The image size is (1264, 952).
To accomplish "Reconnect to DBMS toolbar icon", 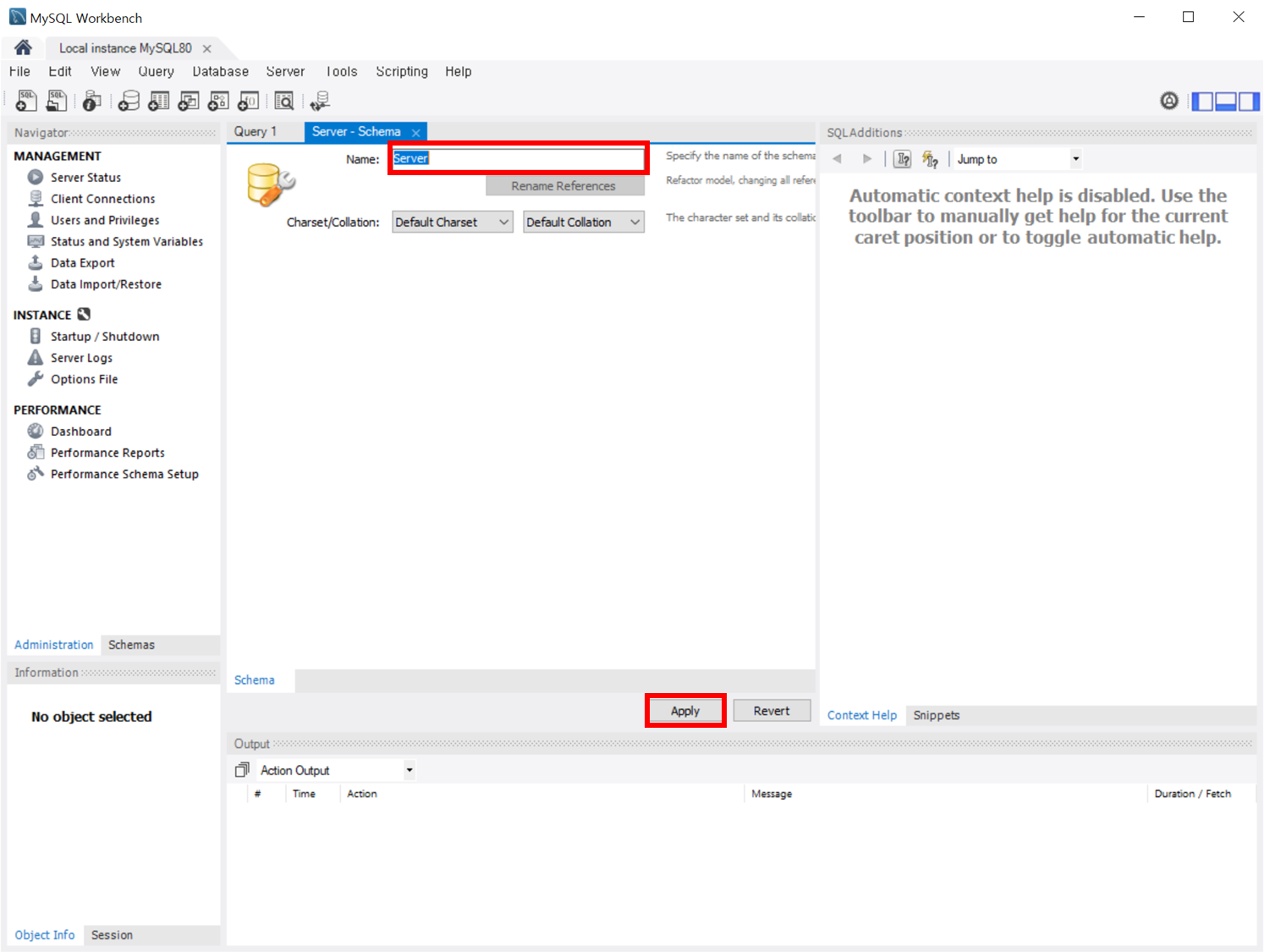I will click(x=320, y=102).
